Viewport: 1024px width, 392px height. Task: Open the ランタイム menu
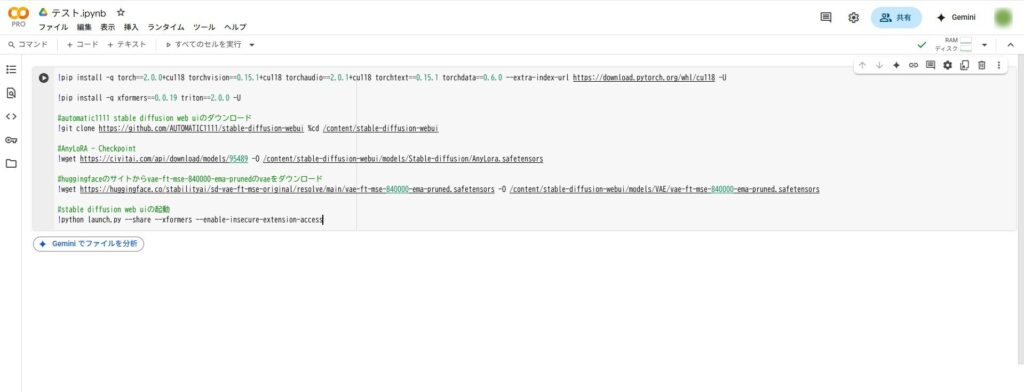[166, 27]
